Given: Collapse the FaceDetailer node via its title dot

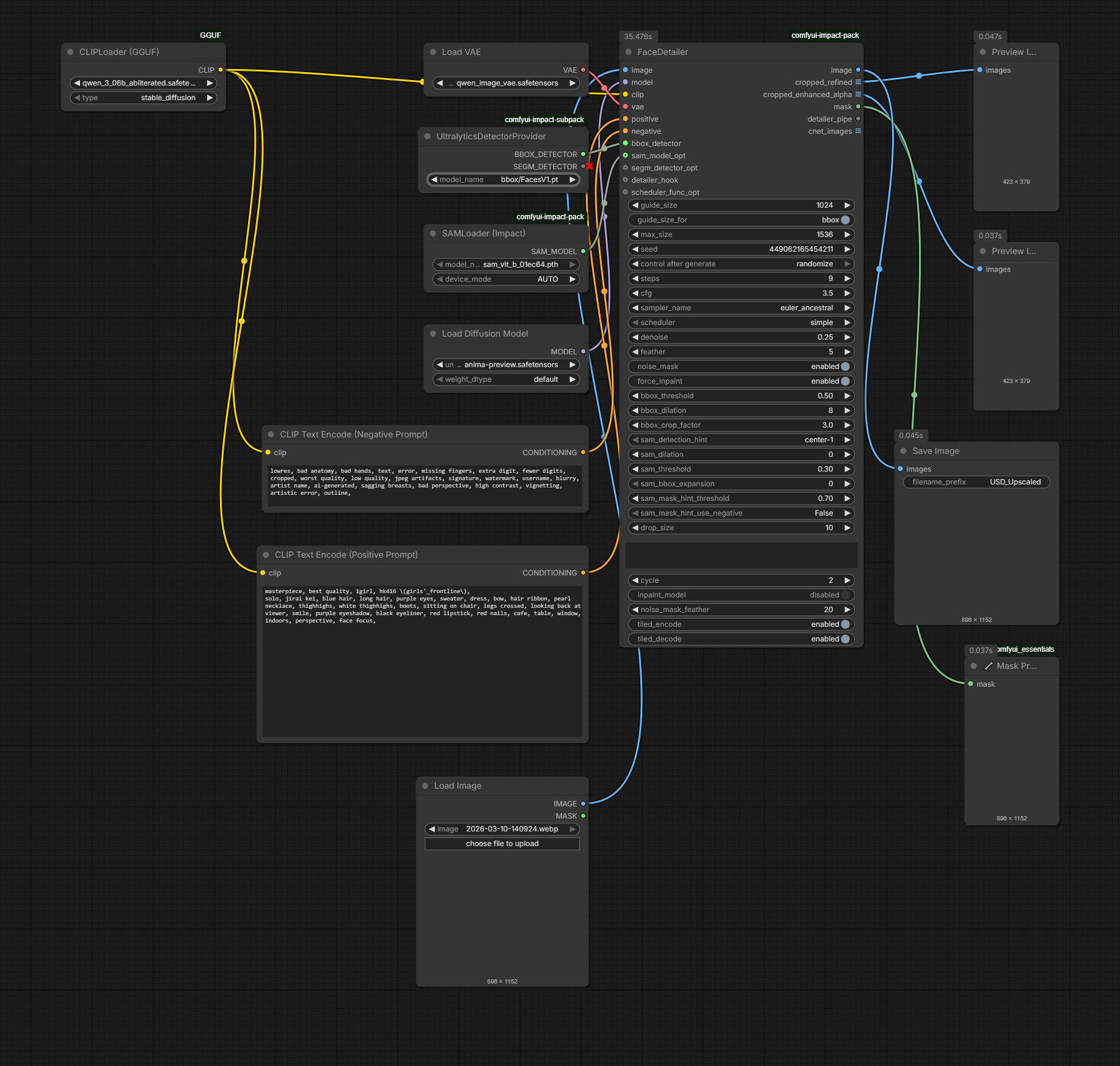Looking at the screenshot, I should click(x=628, y=53).
